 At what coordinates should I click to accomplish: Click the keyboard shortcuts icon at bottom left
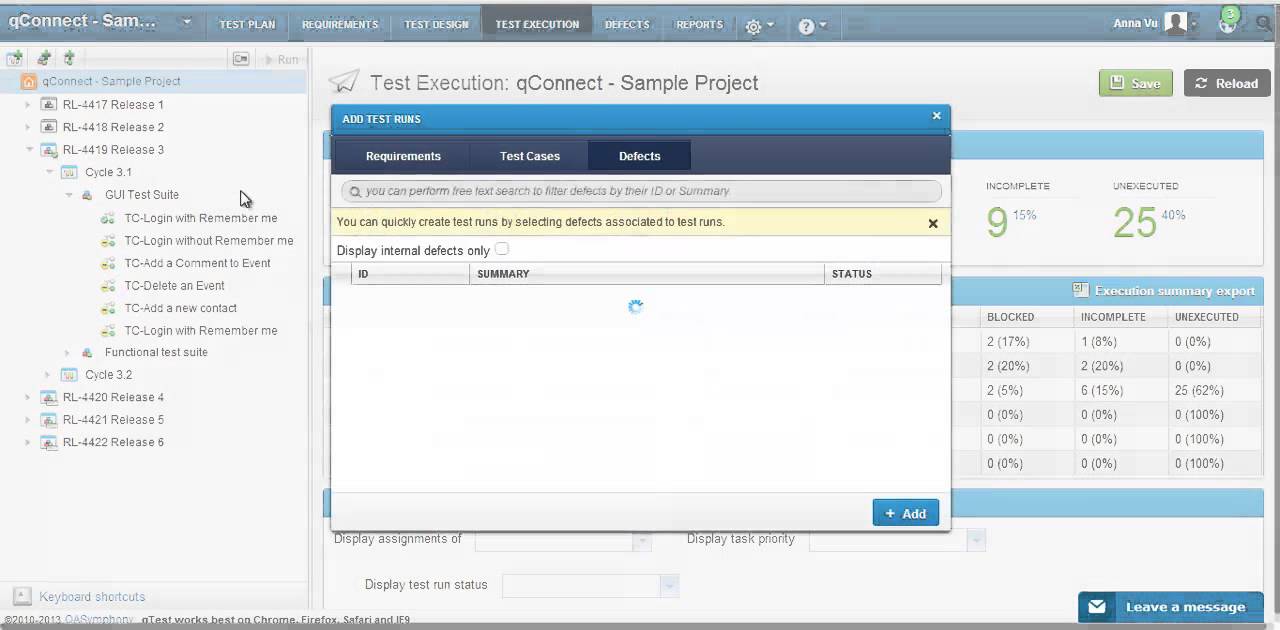(21, 596)
